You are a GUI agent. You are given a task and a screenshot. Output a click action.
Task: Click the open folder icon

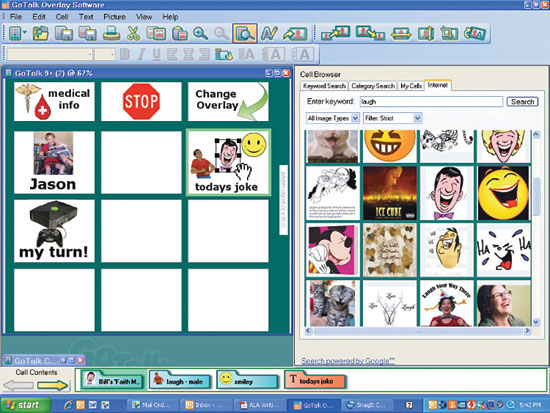[41, 33]
